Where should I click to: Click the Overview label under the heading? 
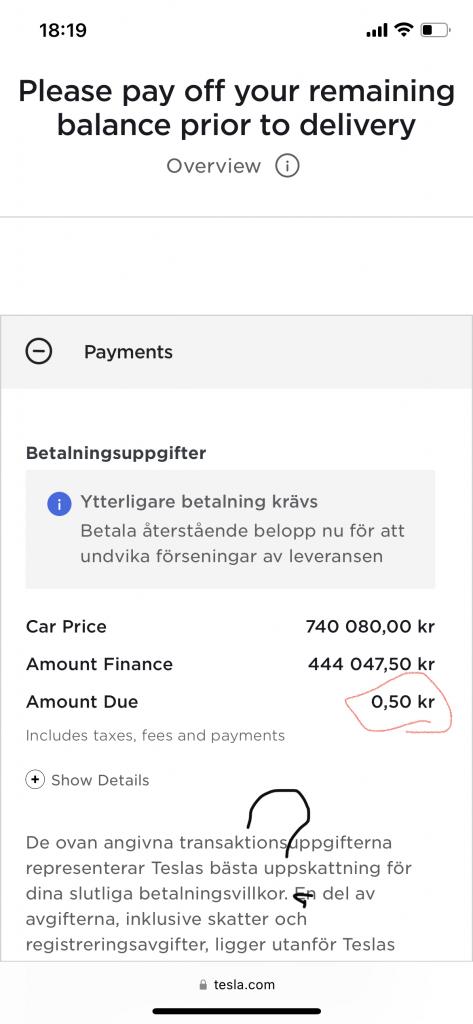coord(214,166)
